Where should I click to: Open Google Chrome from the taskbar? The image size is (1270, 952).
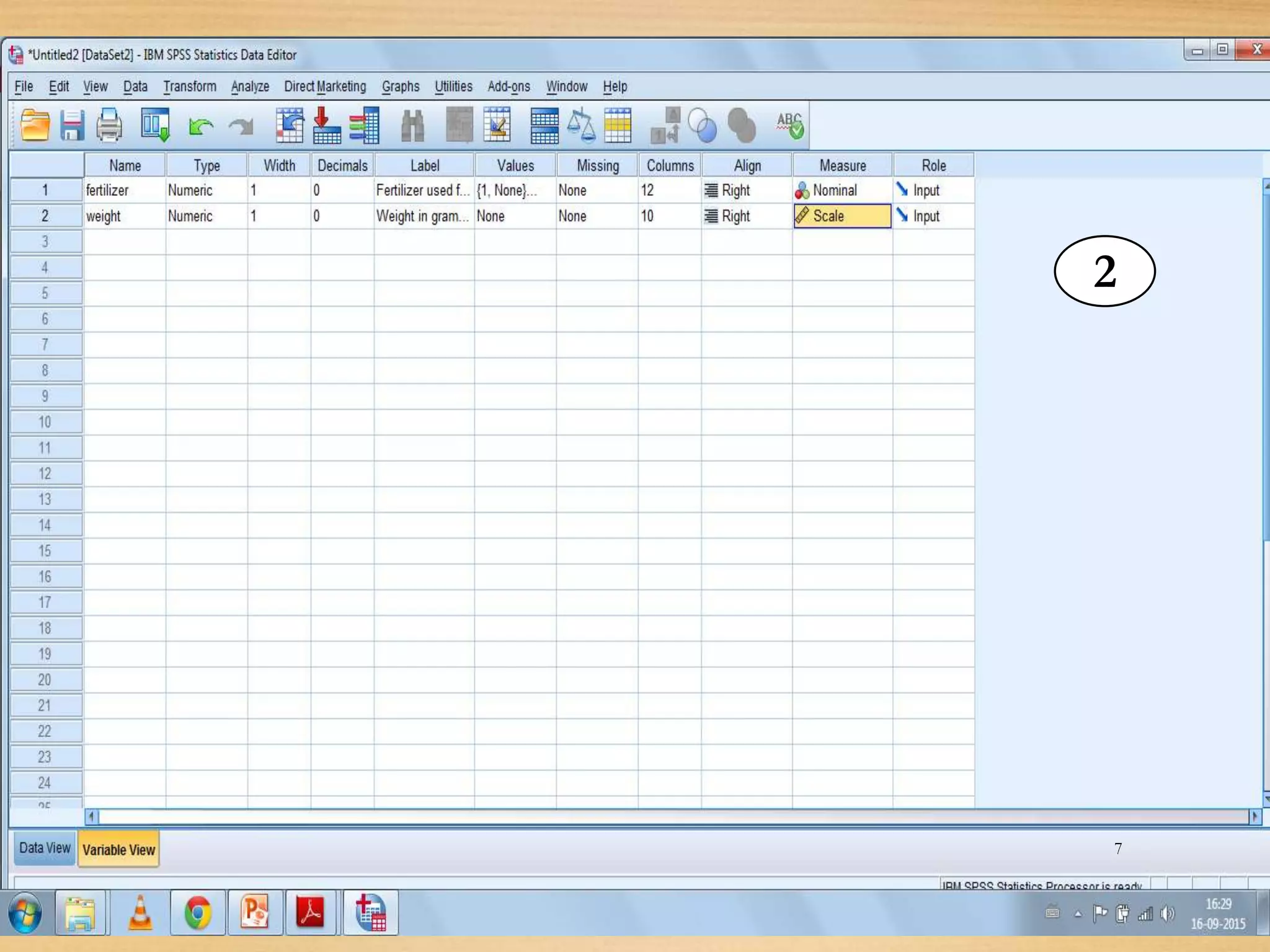[198, 912]
